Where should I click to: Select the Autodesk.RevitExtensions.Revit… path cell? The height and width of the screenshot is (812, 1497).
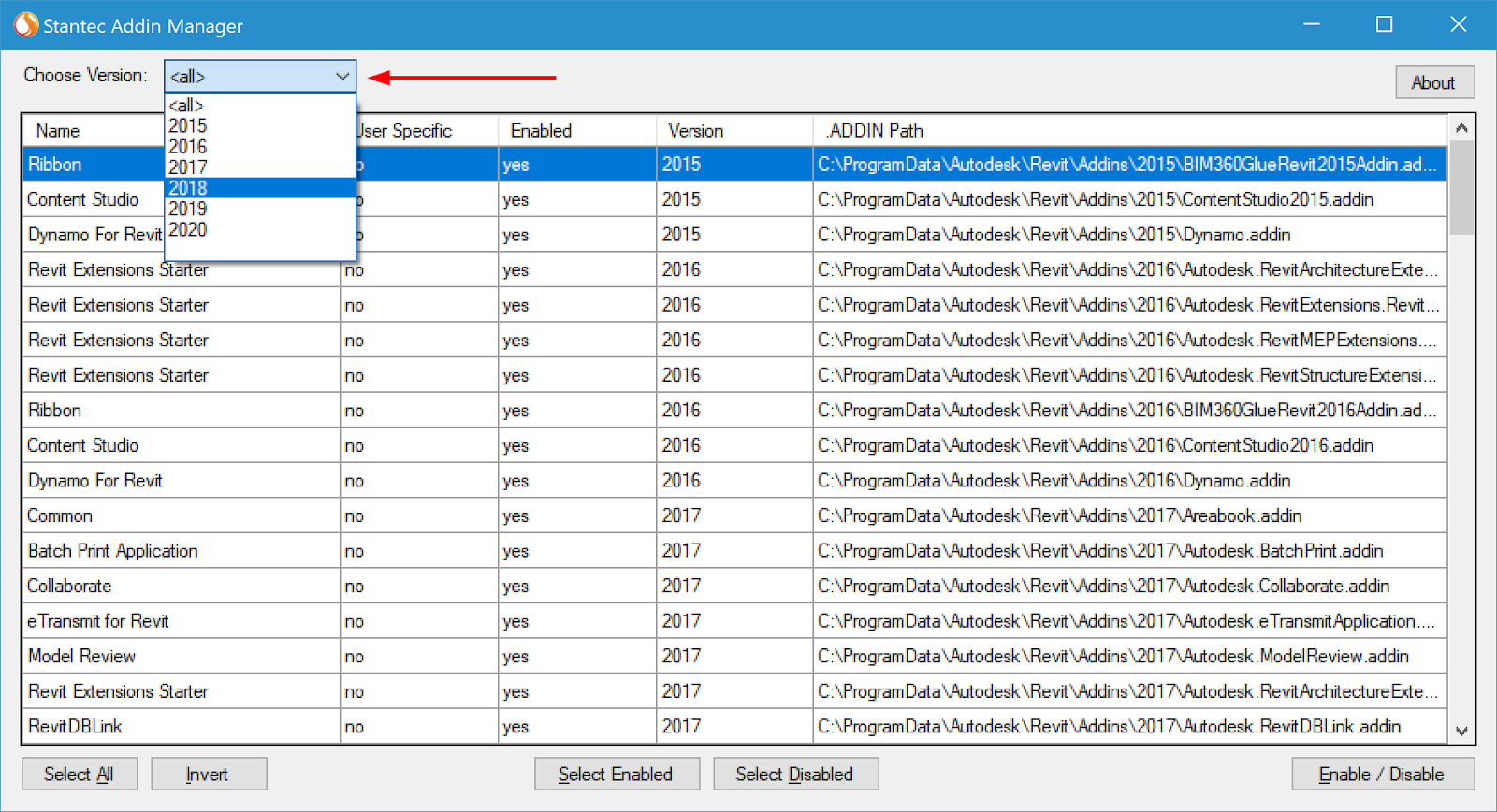pos(1128,305)
